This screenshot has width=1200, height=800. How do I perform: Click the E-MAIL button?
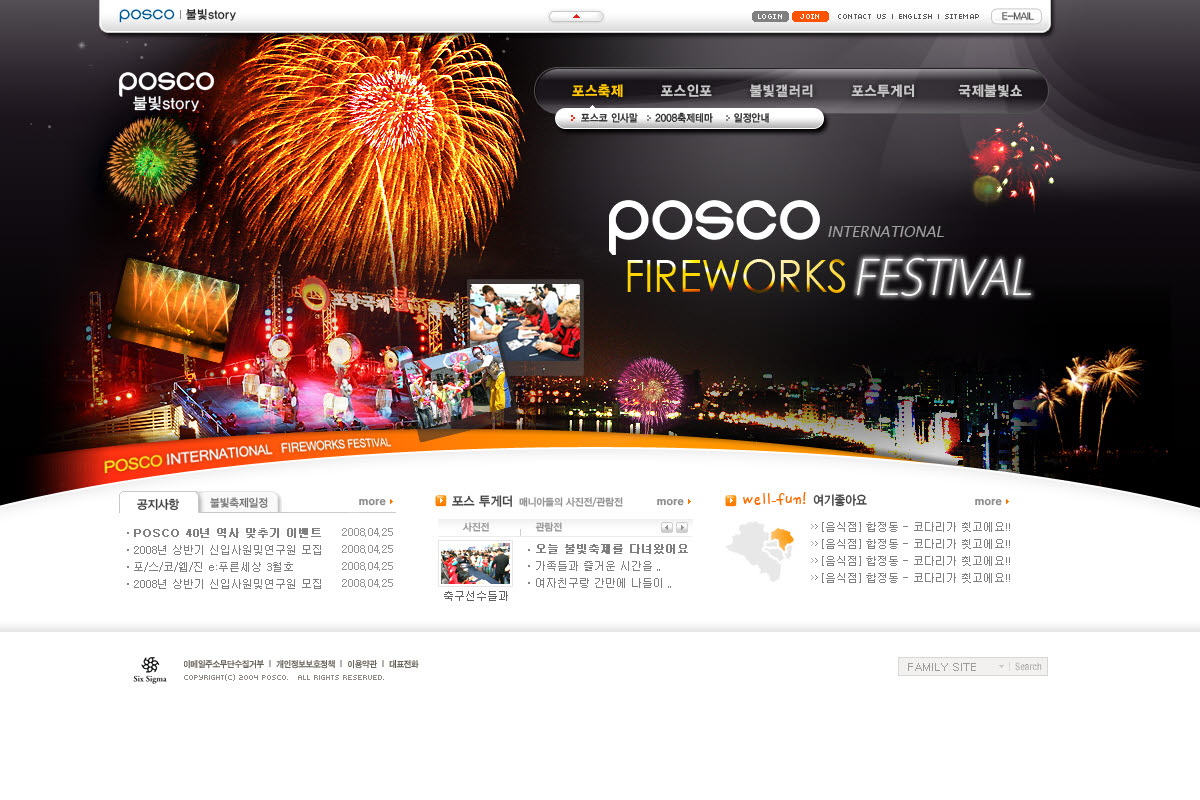pyautogui.click(x=1016, y=16)
